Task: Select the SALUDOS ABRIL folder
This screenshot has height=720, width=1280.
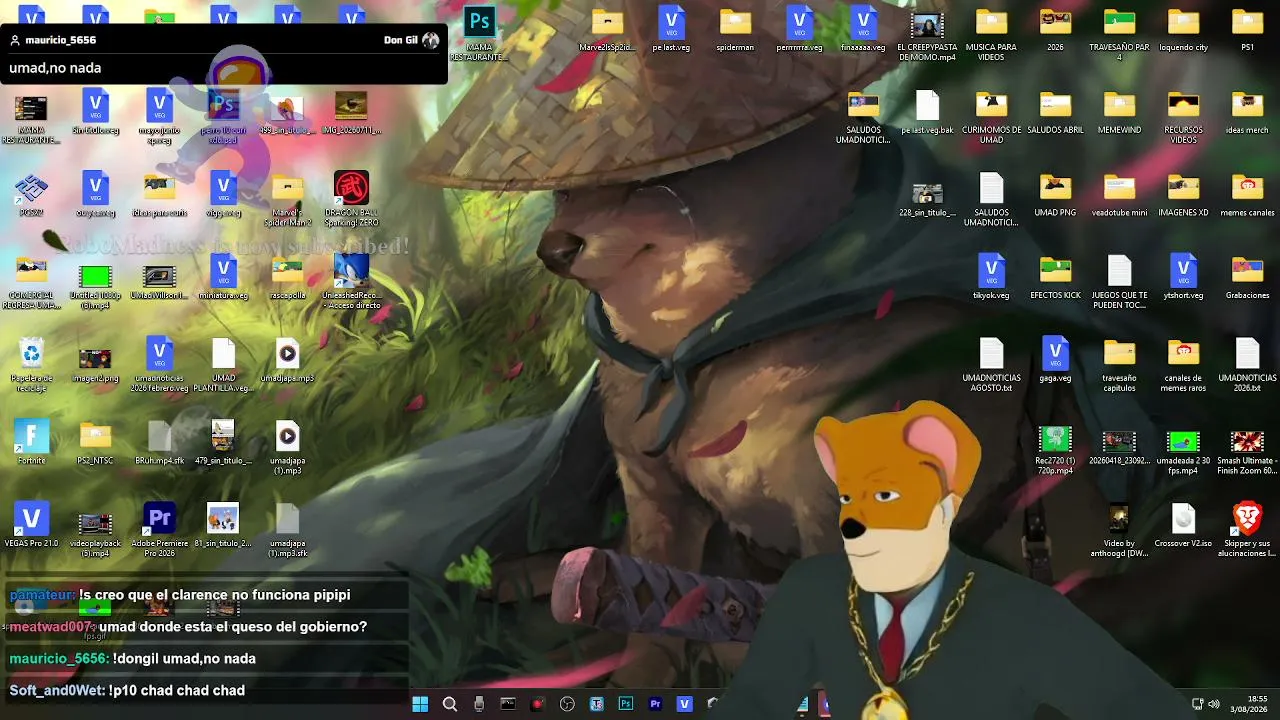Action: click(x=1055, y=111)
